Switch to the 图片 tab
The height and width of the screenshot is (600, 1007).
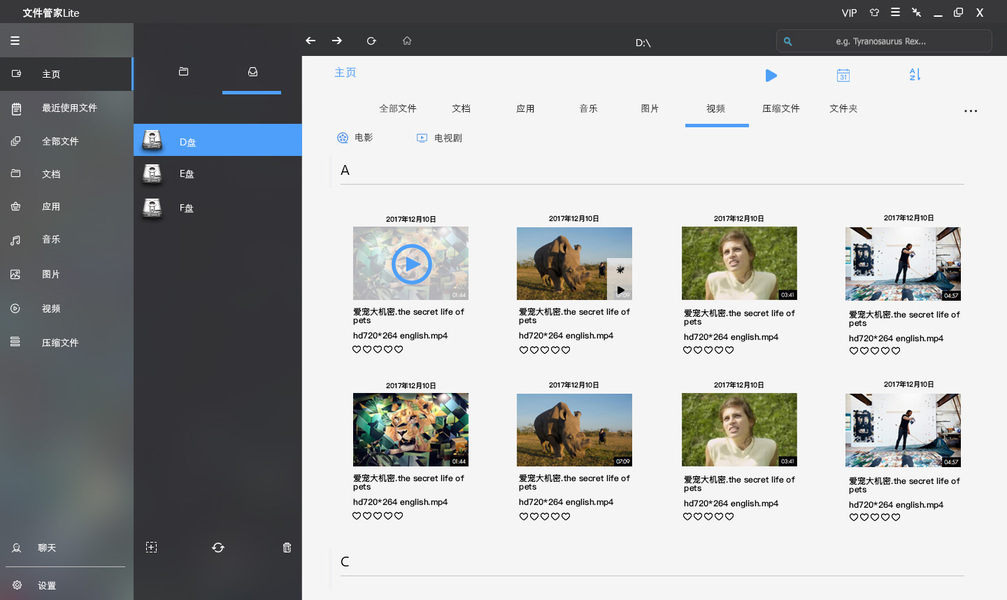(x=650, y=109)
